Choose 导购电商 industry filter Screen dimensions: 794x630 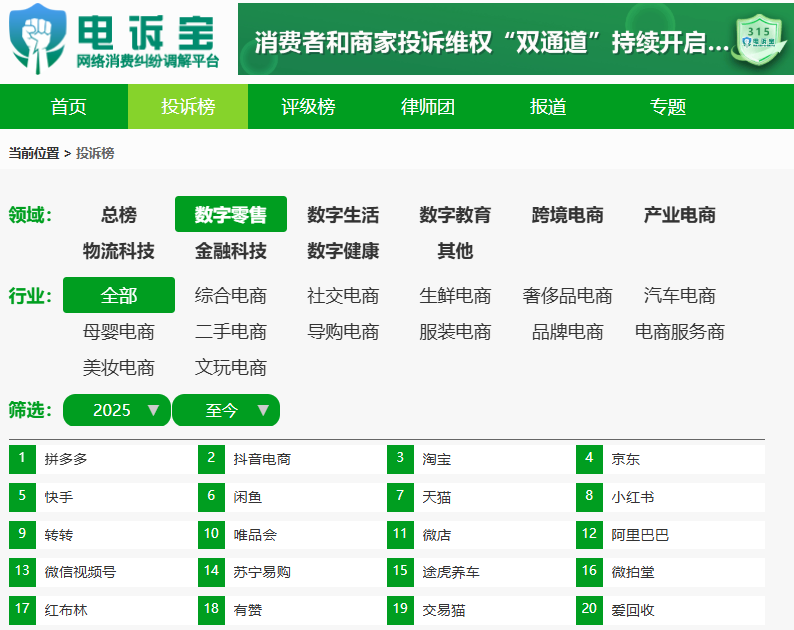(x=343, y=332)
